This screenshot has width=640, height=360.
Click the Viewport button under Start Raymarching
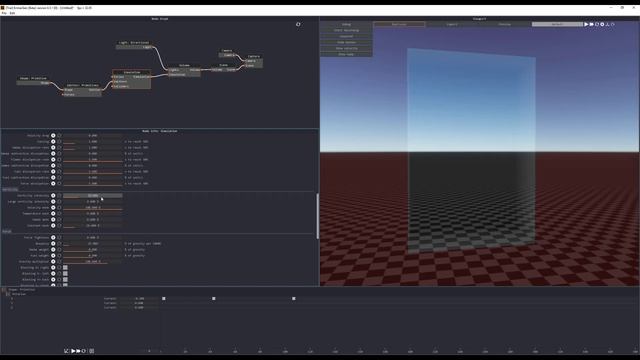[346, 36]
